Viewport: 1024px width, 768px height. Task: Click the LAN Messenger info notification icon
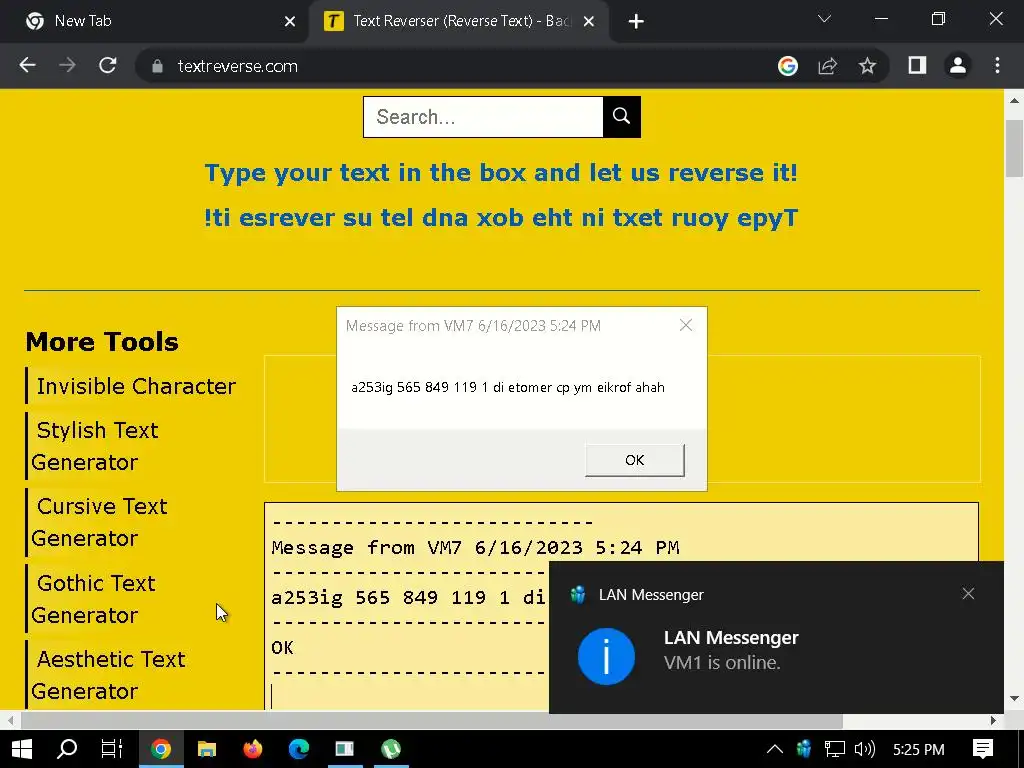606,656
